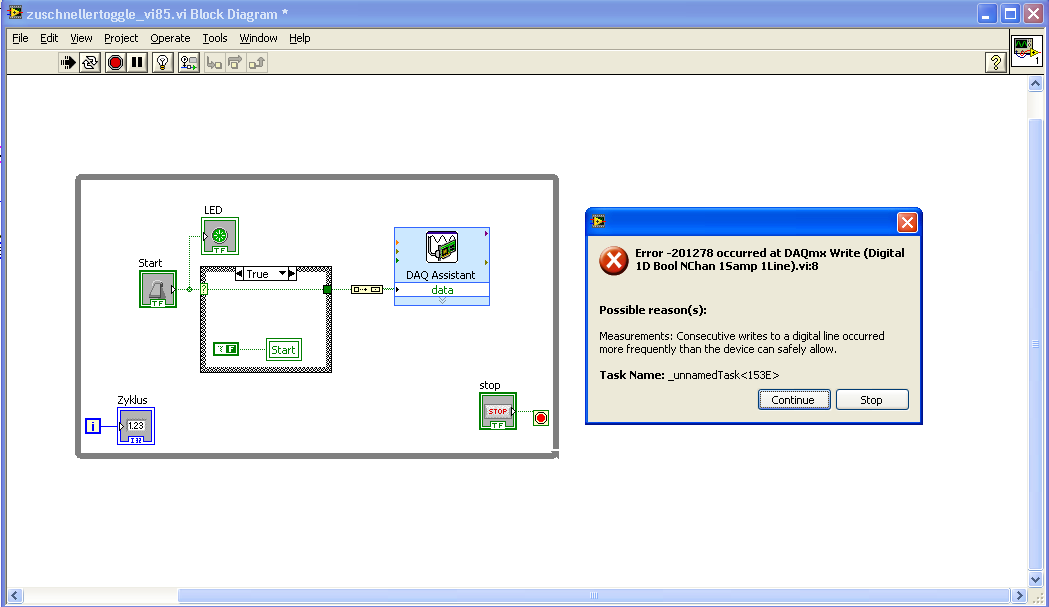The image size is (1049, 607).
Task: Select the Start boolean control terminal
Action: 158,289
